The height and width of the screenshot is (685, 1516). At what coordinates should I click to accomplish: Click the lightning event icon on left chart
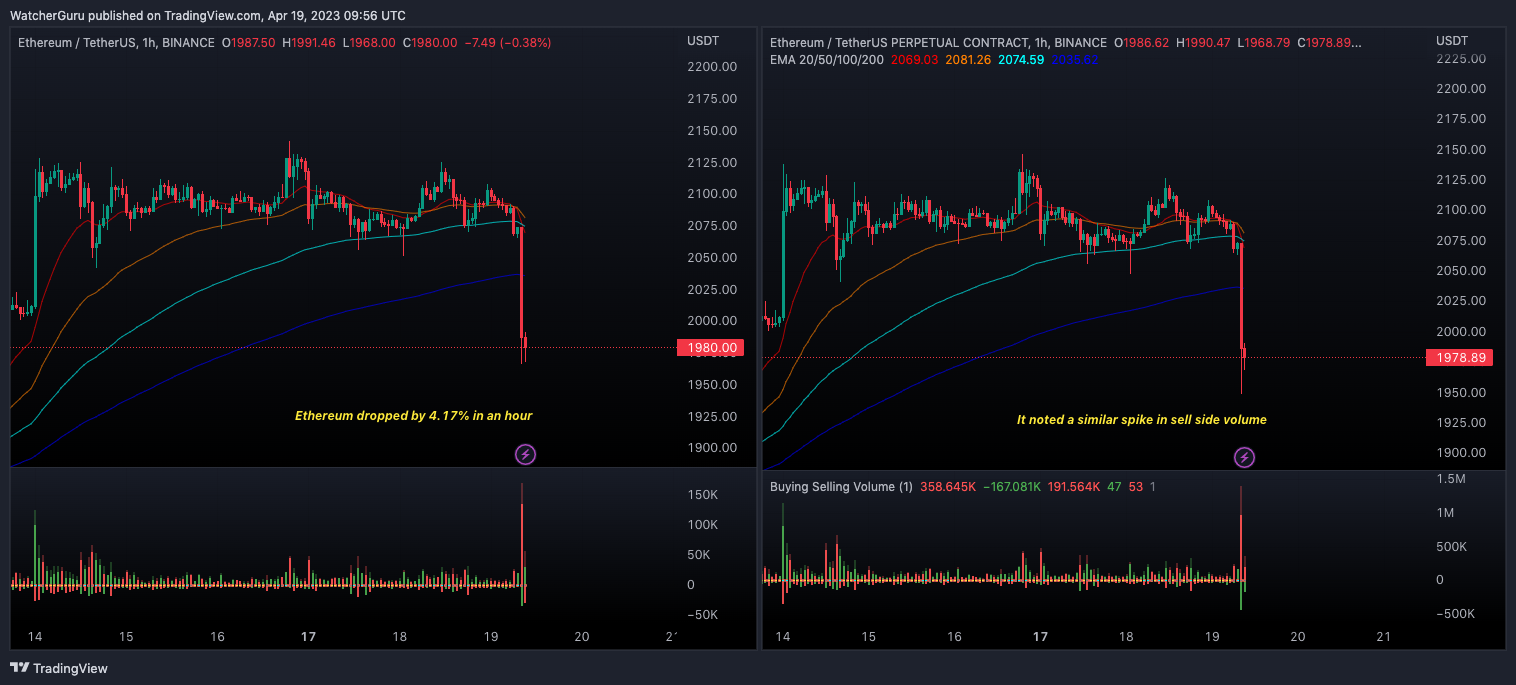pos(525,455)
